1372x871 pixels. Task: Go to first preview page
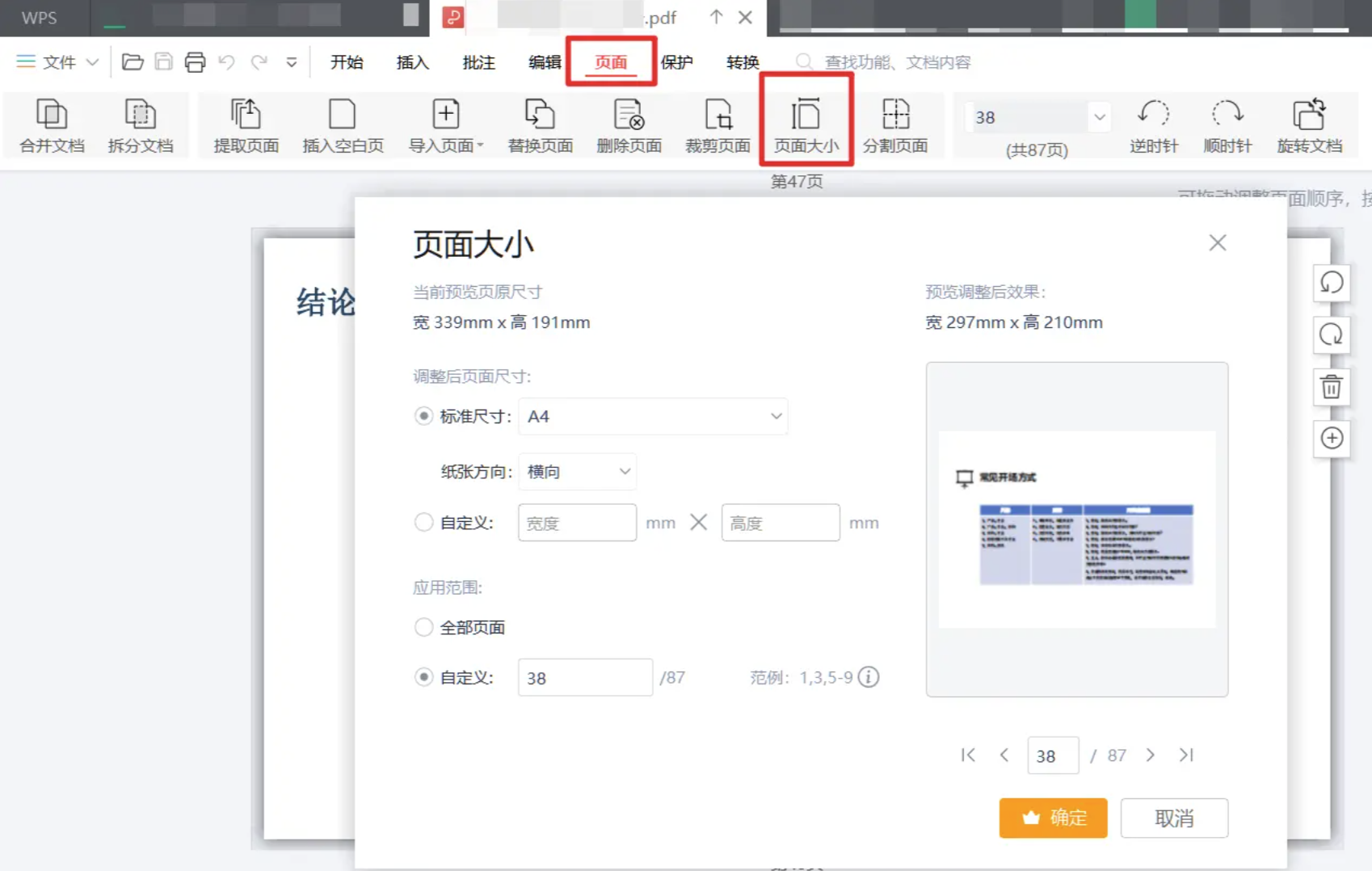tap(968, 755)
